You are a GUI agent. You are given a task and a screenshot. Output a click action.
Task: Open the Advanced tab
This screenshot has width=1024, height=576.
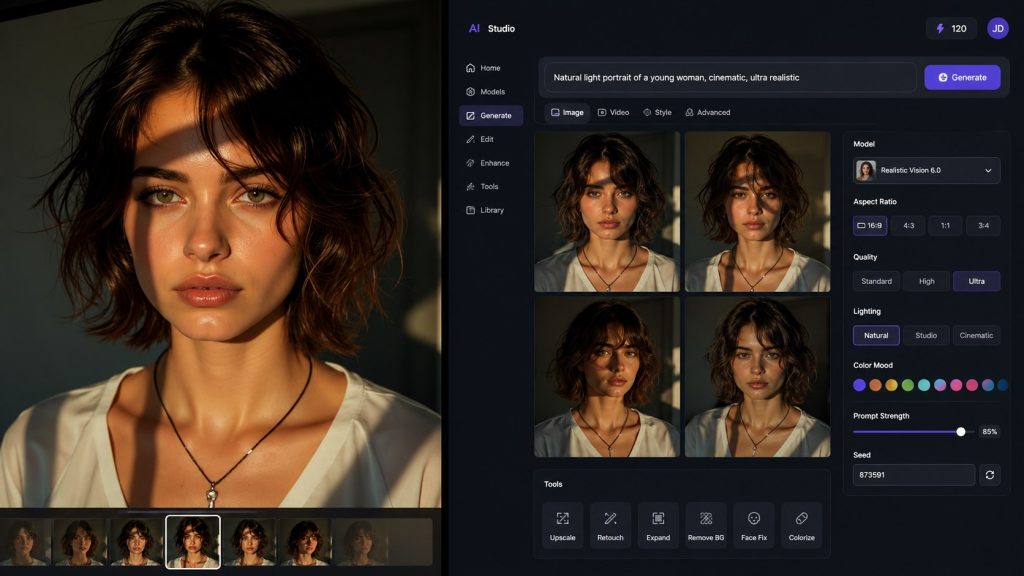coord(707,112)
